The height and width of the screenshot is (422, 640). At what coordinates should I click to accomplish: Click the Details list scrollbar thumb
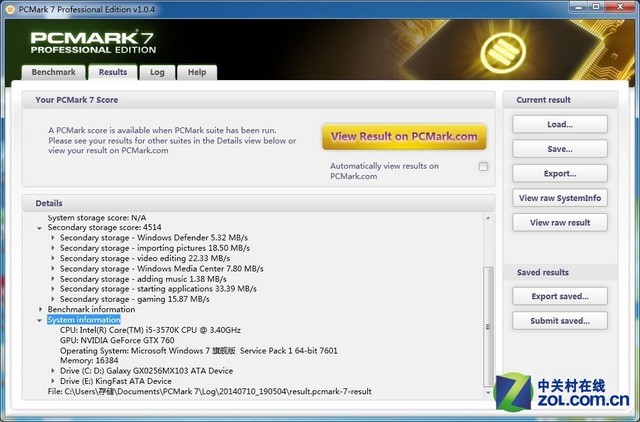(488, 326)
